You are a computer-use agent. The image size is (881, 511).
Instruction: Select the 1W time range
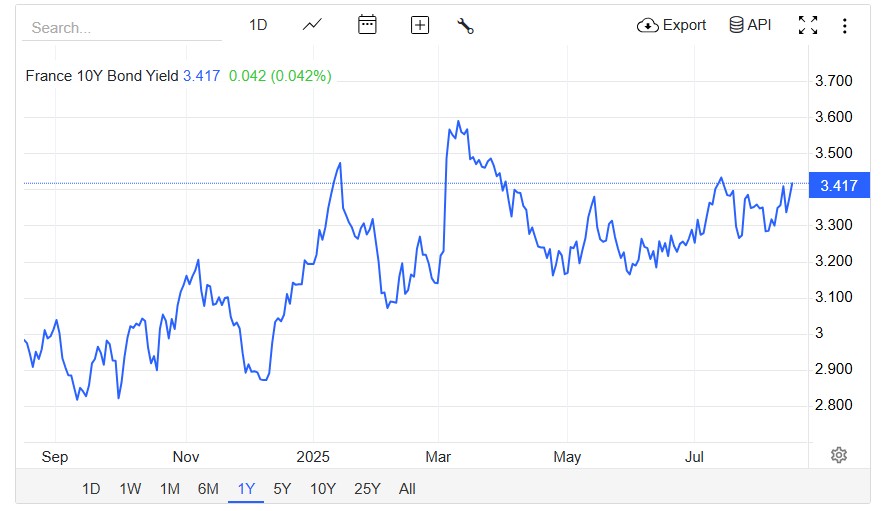click(x=130, y=489)
